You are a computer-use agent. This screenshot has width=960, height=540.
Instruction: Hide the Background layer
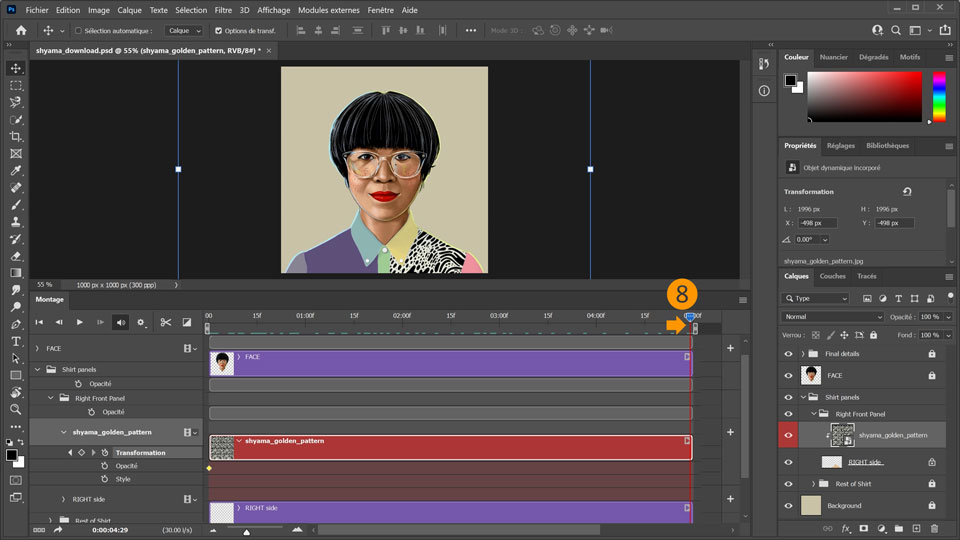[x=788, y=506]
